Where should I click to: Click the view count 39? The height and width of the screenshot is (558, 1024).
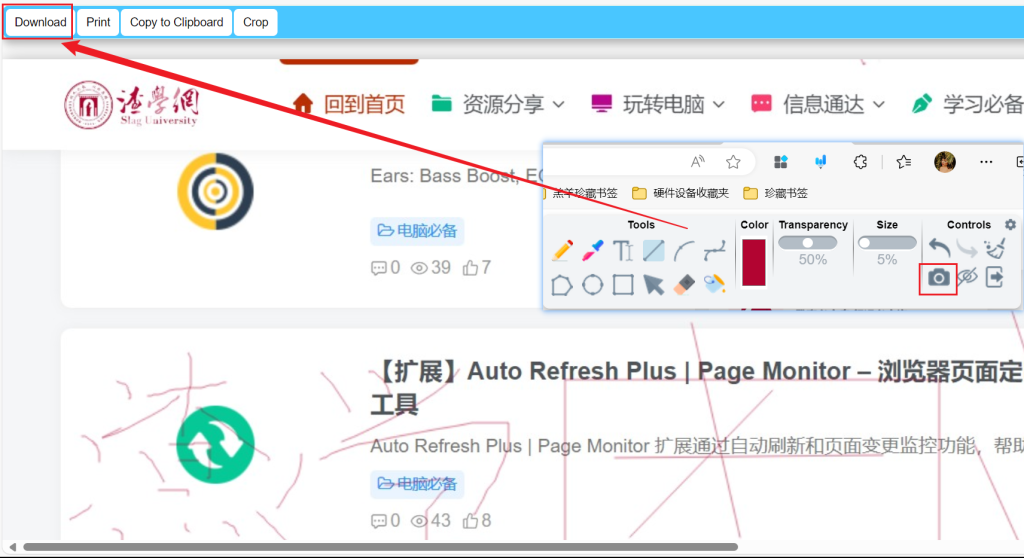click(x=431, y=268)
